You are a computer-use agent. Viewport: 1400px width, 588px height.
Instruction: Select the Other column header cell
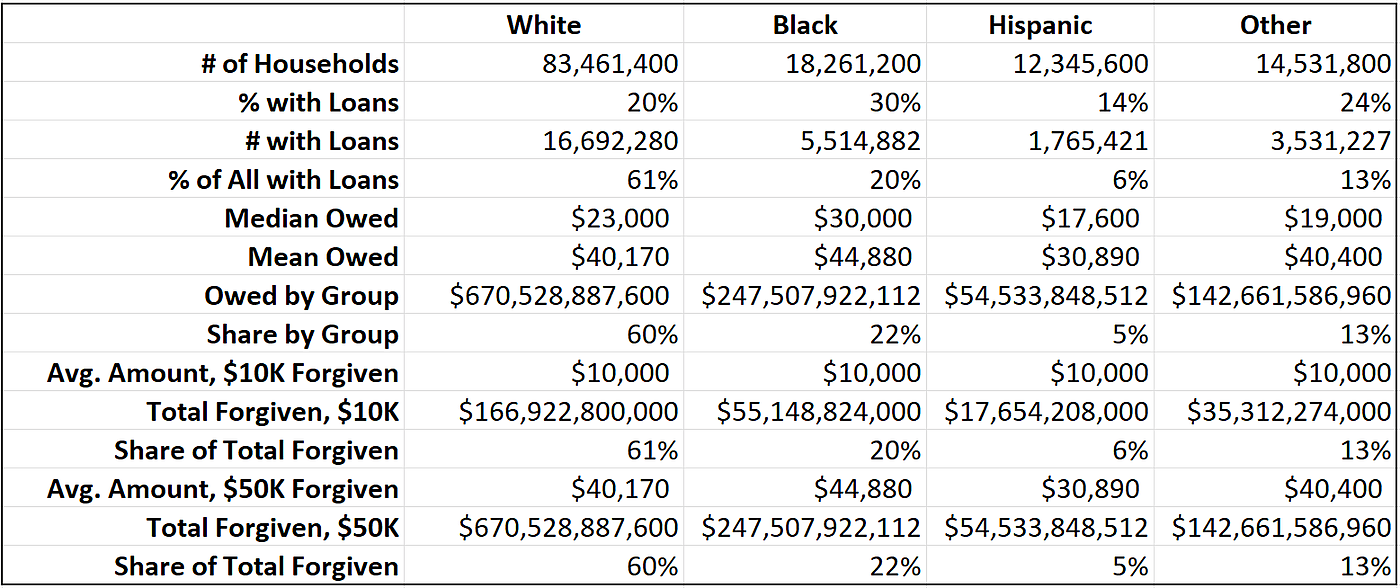click(1275, 25)
